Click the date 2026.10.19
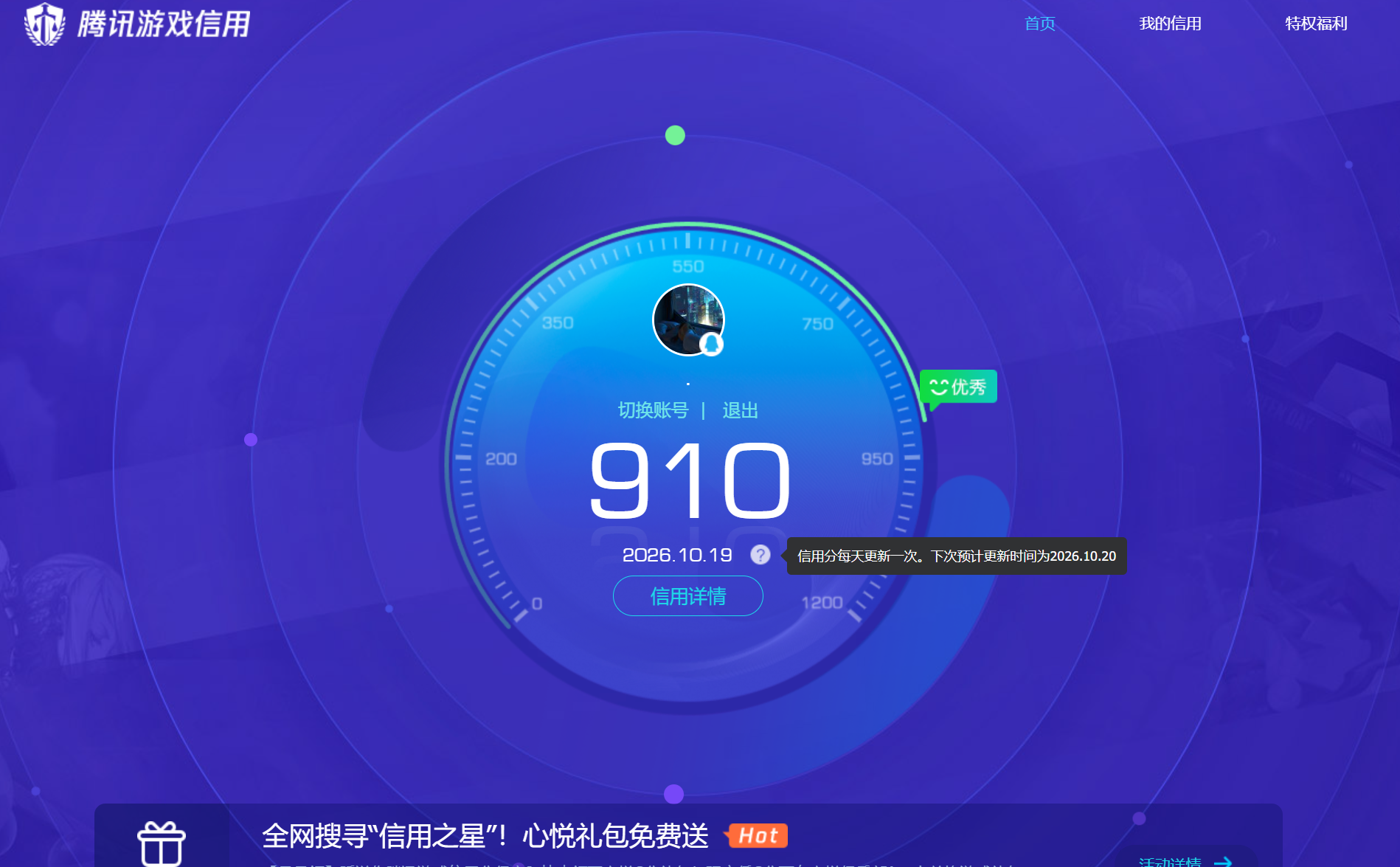 pos(677,555)
